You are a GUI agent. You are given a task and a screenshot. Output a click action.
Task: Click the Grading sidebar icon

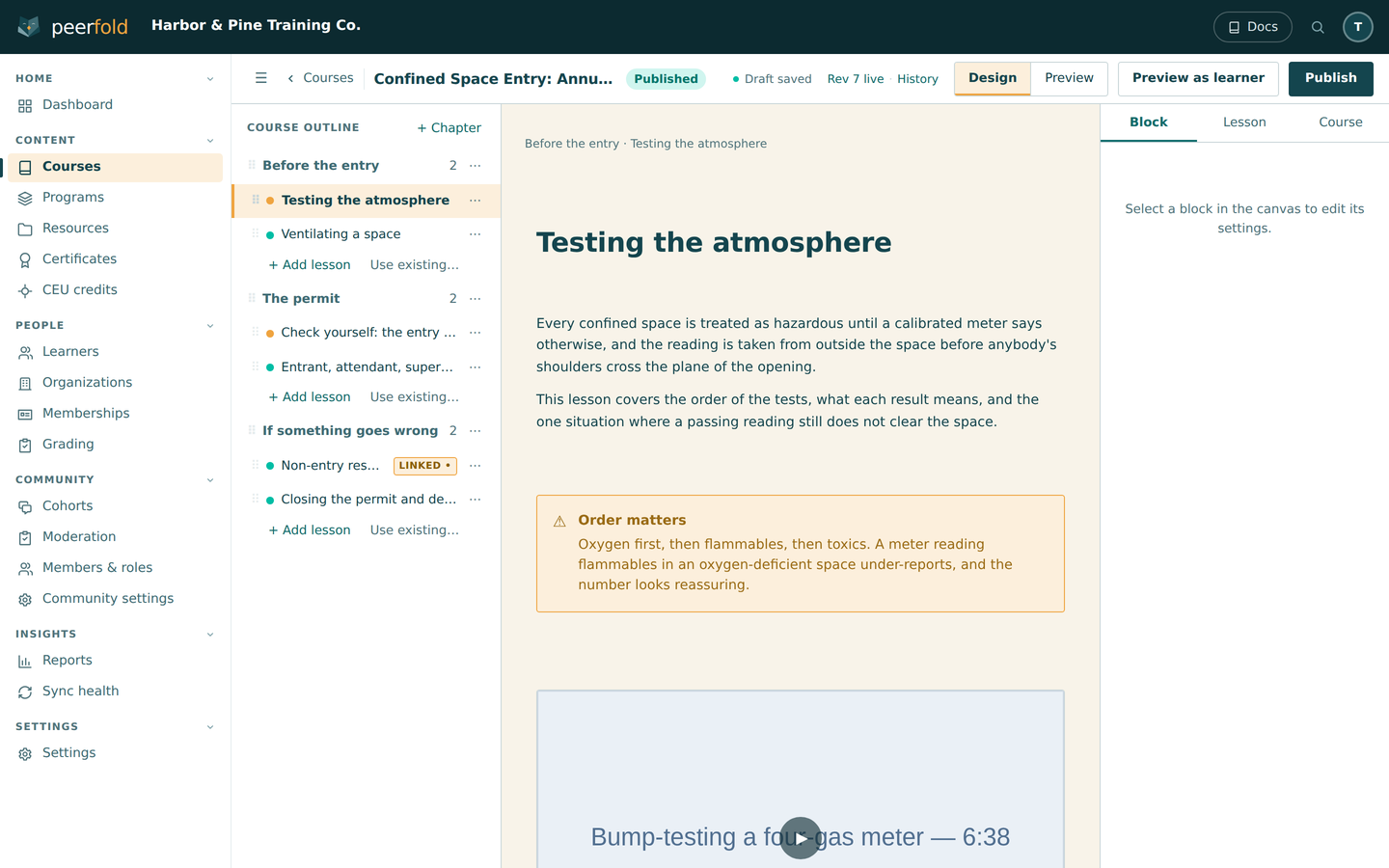25,445
